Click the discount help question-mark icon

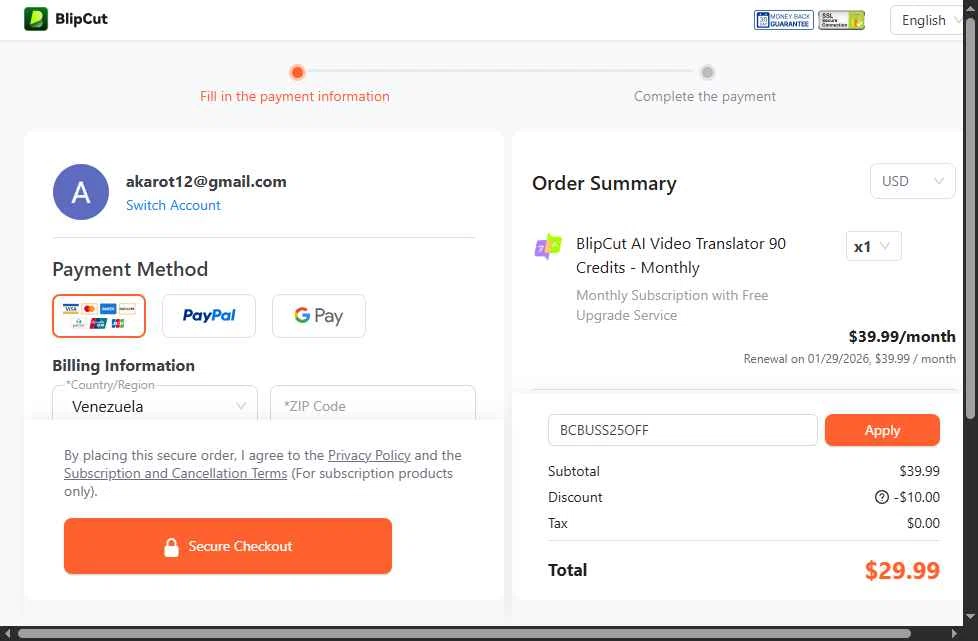pos(881,497)
